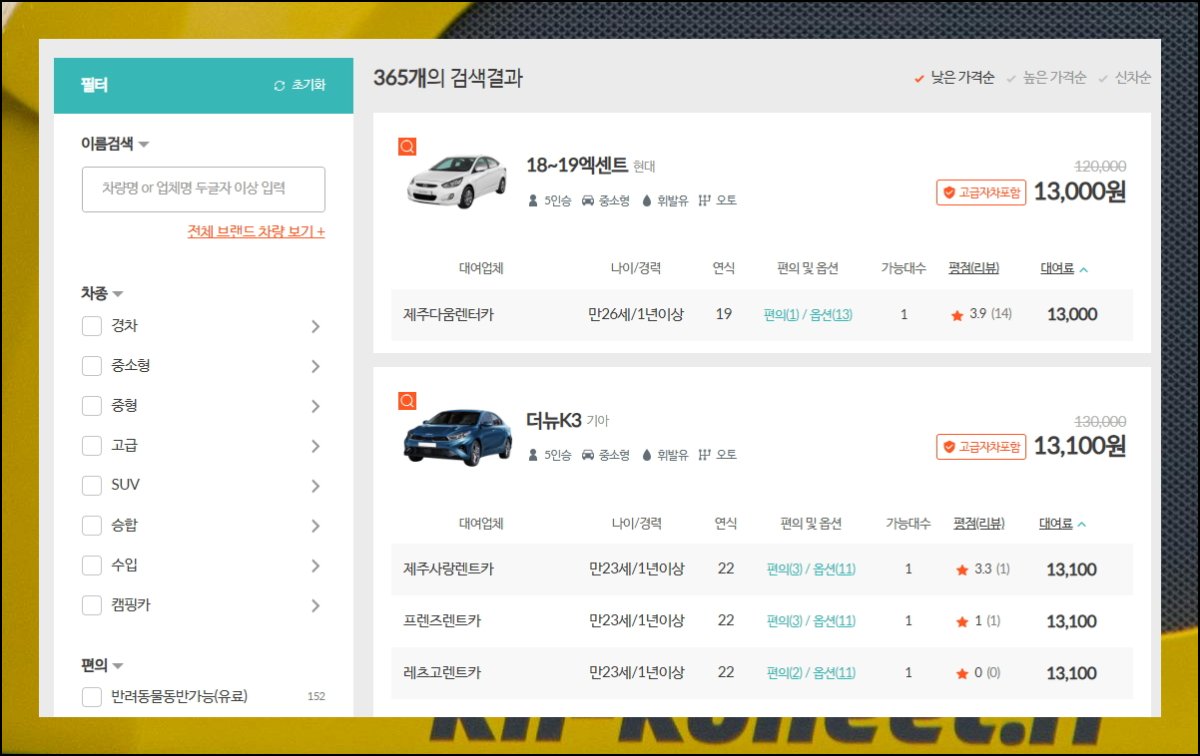Open 전체 브랜드 차량 보기 + link
This screenshot has width=1200, height=756.
click(256, 232)
